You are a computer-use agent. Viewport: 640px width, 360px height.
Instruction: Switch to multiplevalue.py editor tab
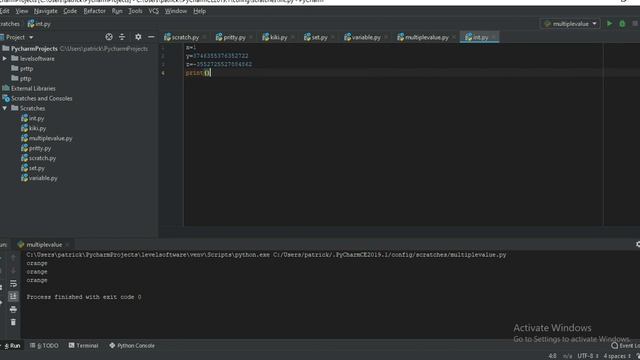(x=426, y=37)
